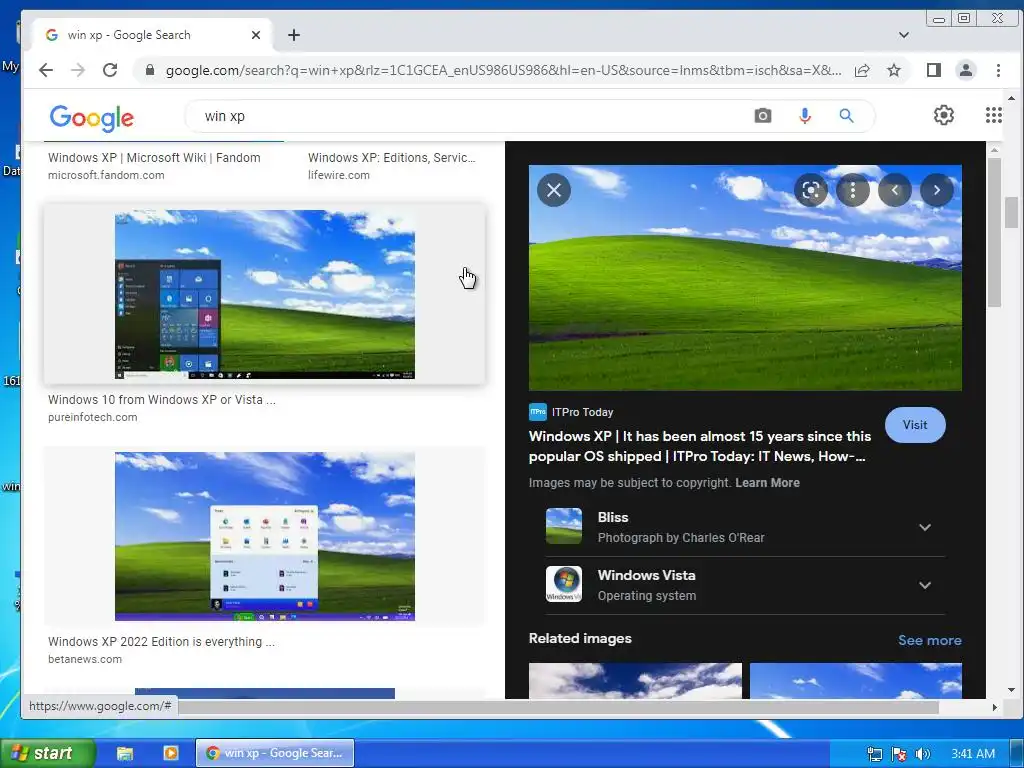Click the horizontal page scrollbar

tap(558, 707)
